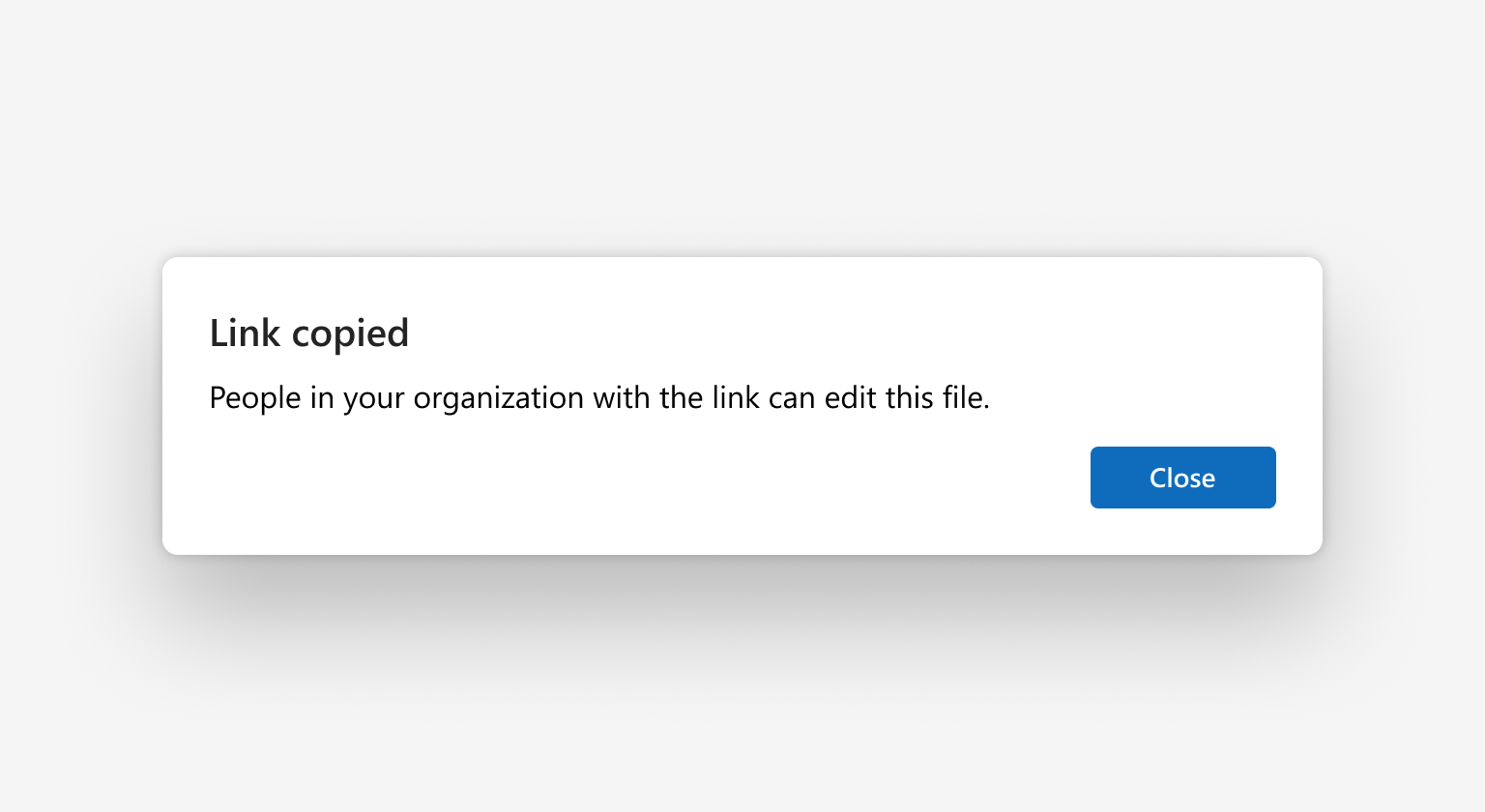Click the sharing permission message text

[x=599, y=398]
